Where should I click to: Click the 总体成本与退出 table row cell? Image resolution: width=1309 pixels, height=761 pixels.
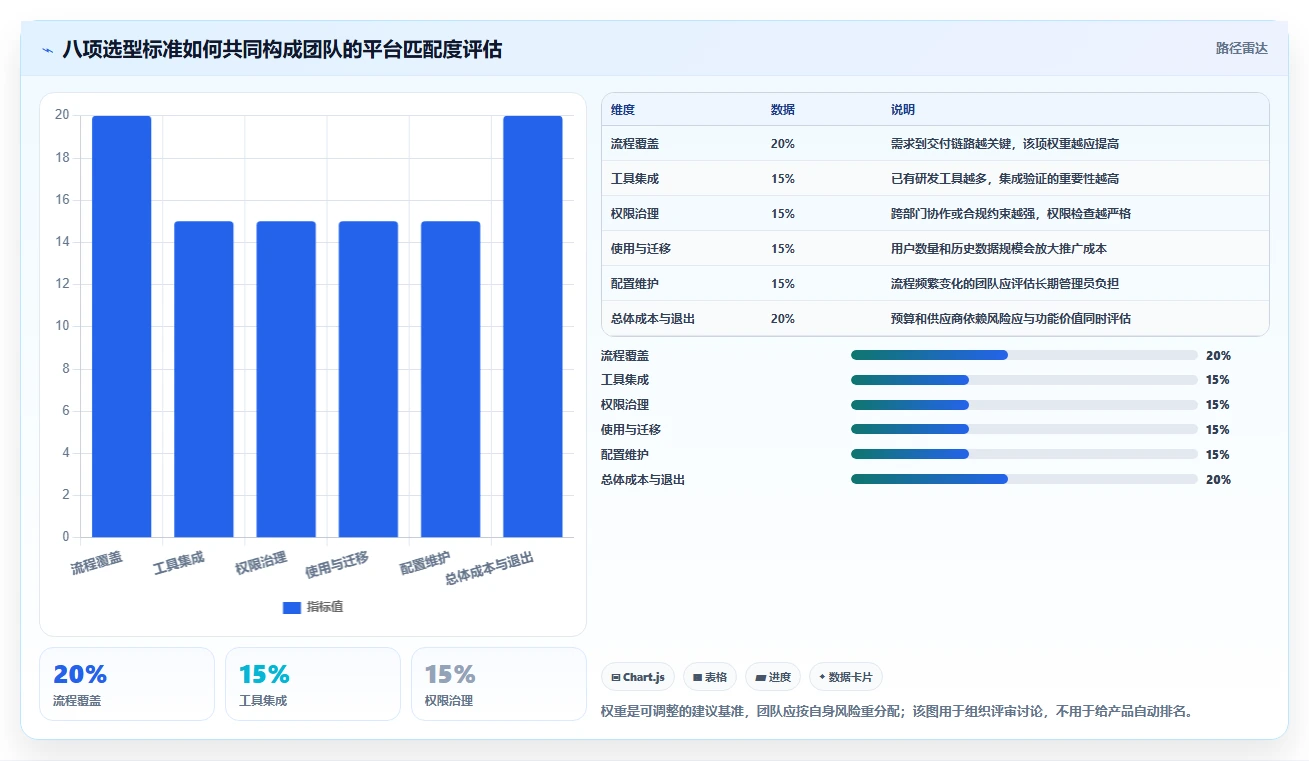pos(653,319)
